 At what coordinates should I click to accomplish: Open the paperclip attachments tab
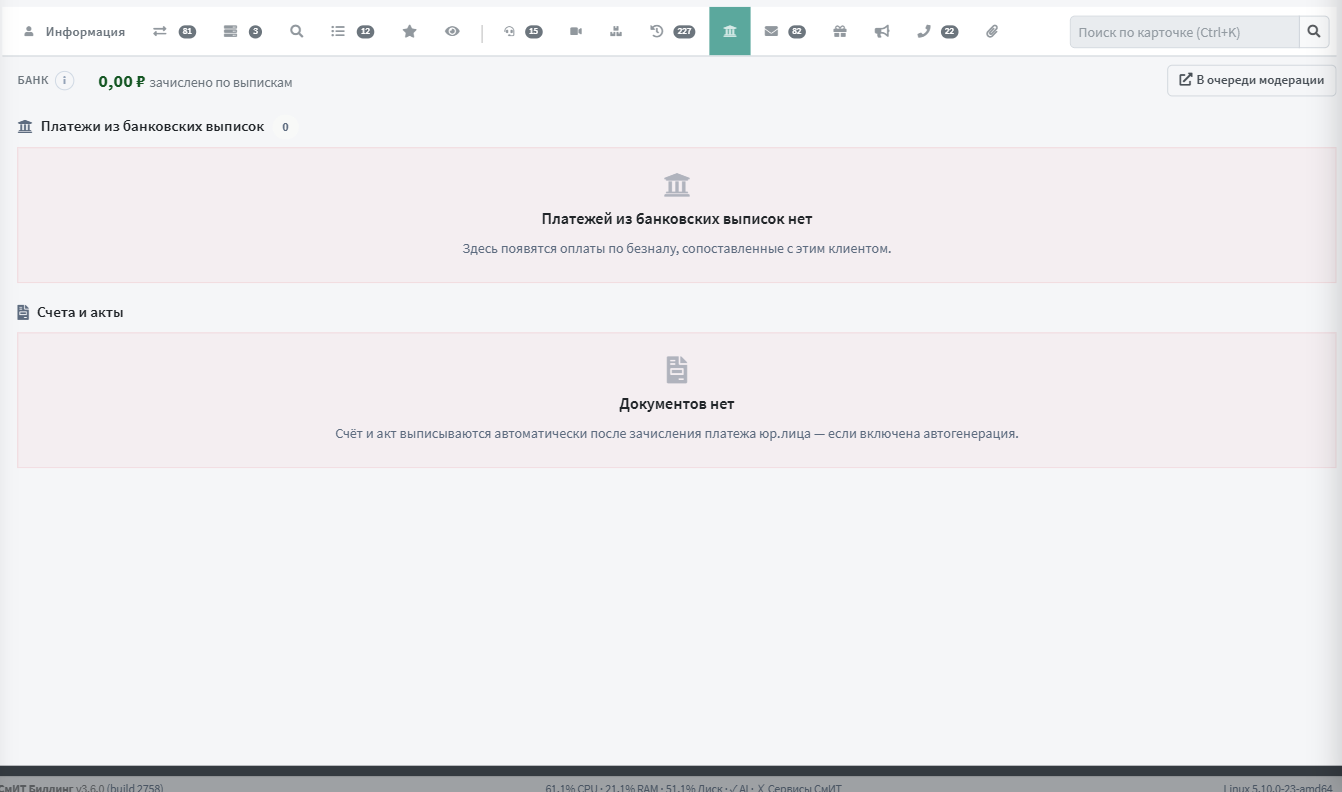coord(992,31)
